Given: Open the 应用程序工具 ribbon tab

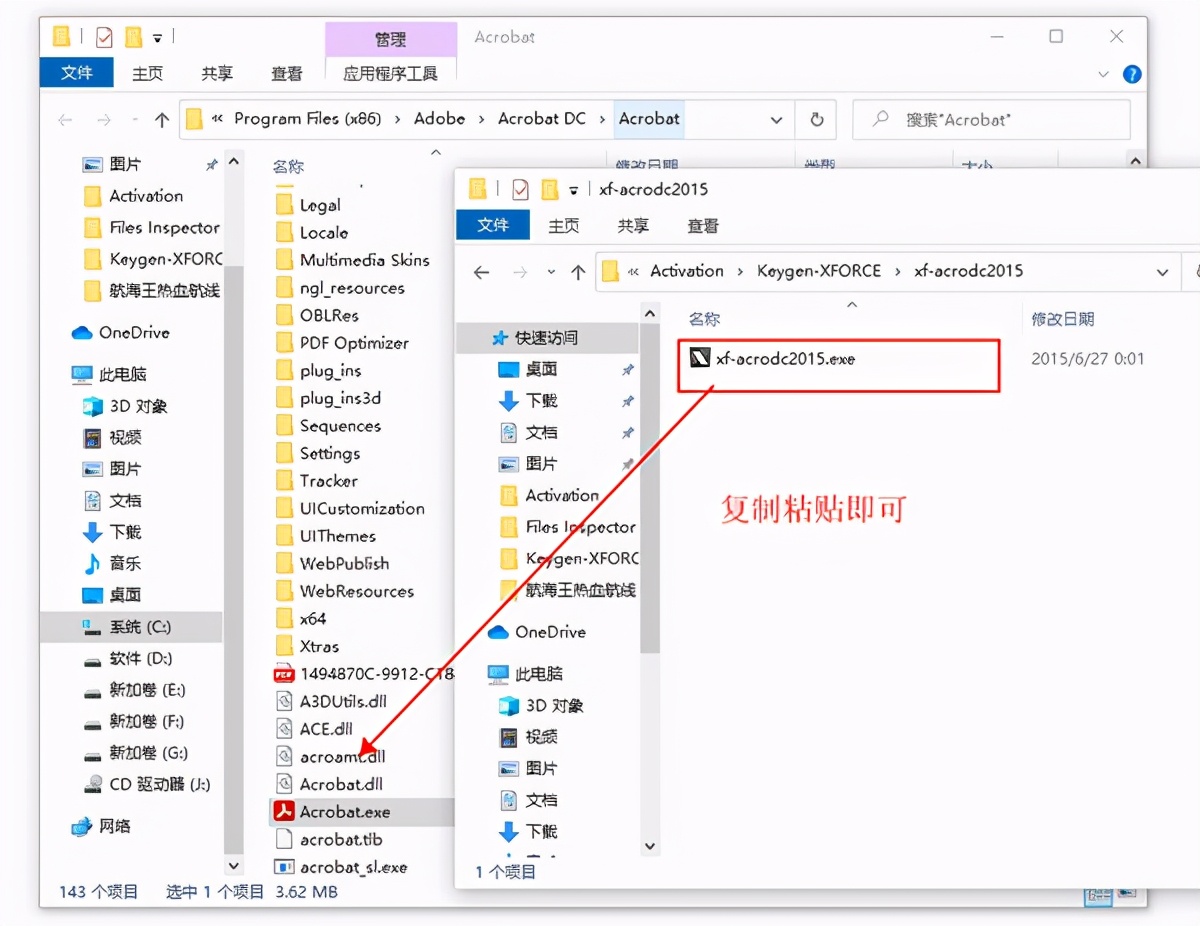Looking at the screenshot, I should (x=390, y=71).
